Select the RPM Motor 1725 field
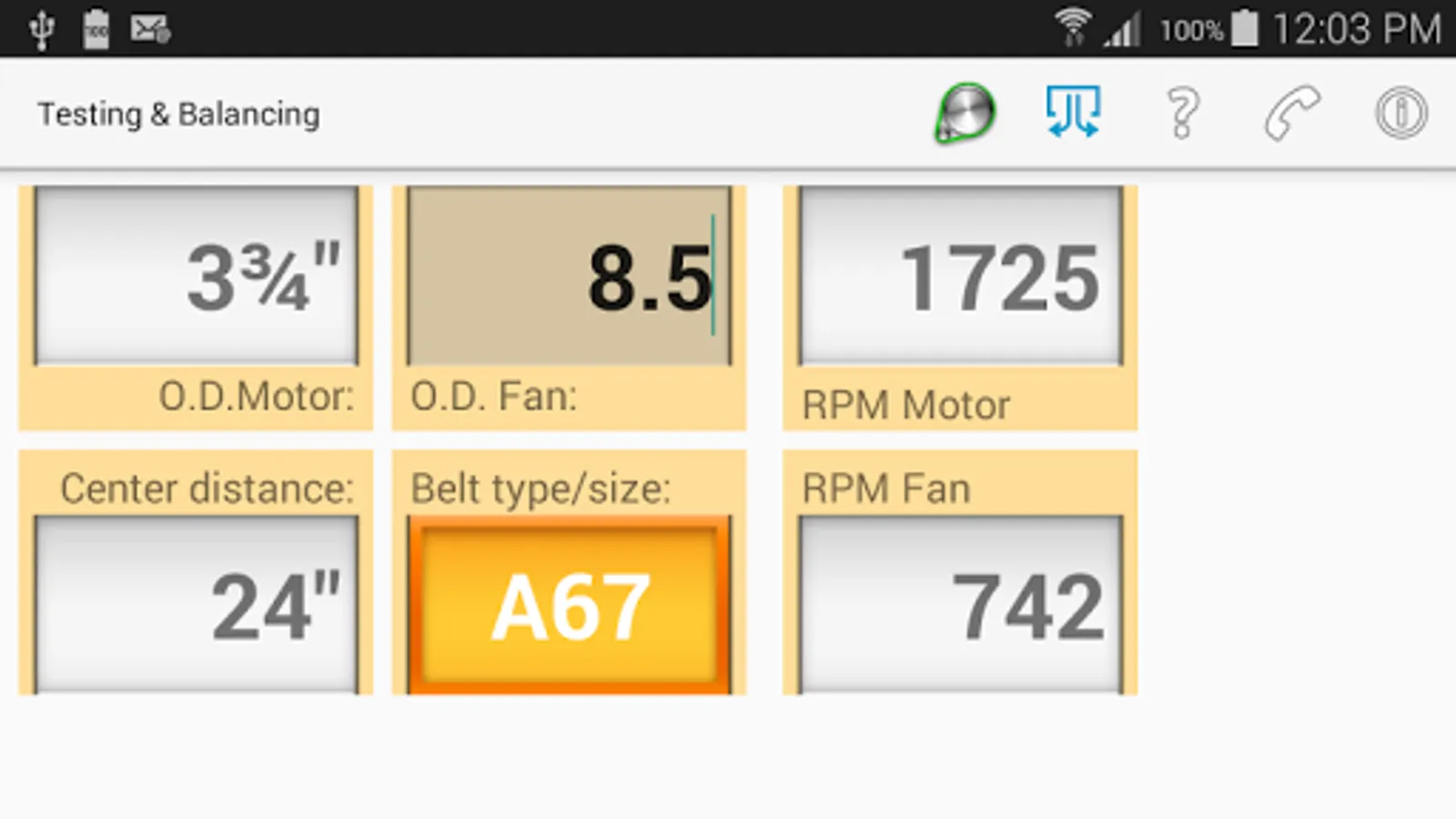 [960, 276]
